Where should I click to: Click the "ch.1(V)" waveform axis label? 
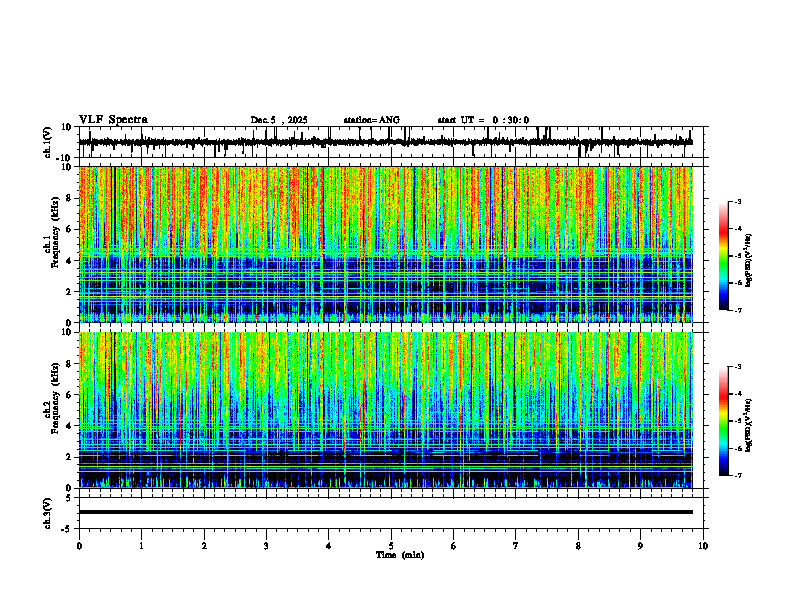click(48, 142)
